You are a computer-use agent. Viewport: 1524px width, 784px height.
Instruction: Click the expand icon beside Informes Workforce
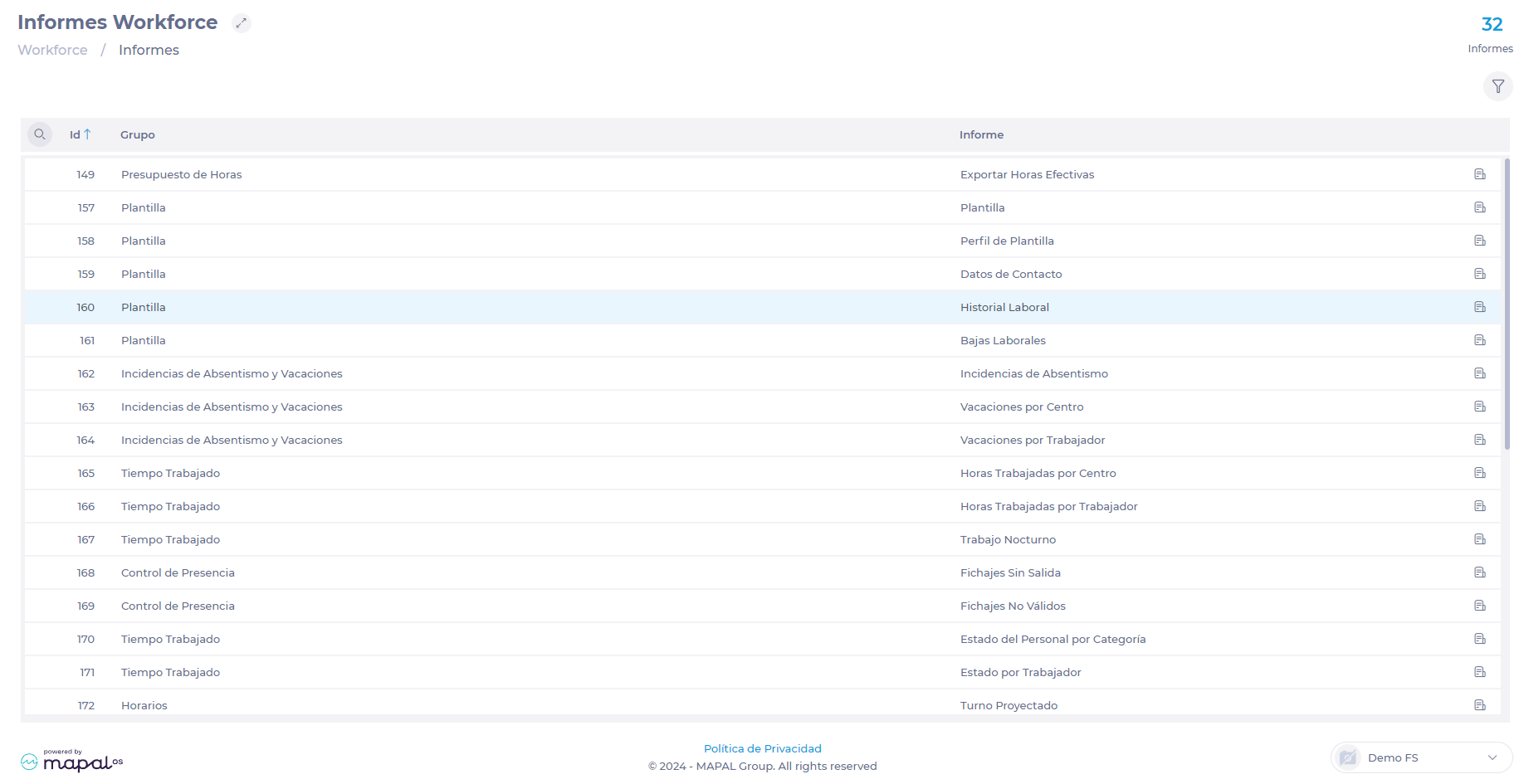click(x=242, y=23)
